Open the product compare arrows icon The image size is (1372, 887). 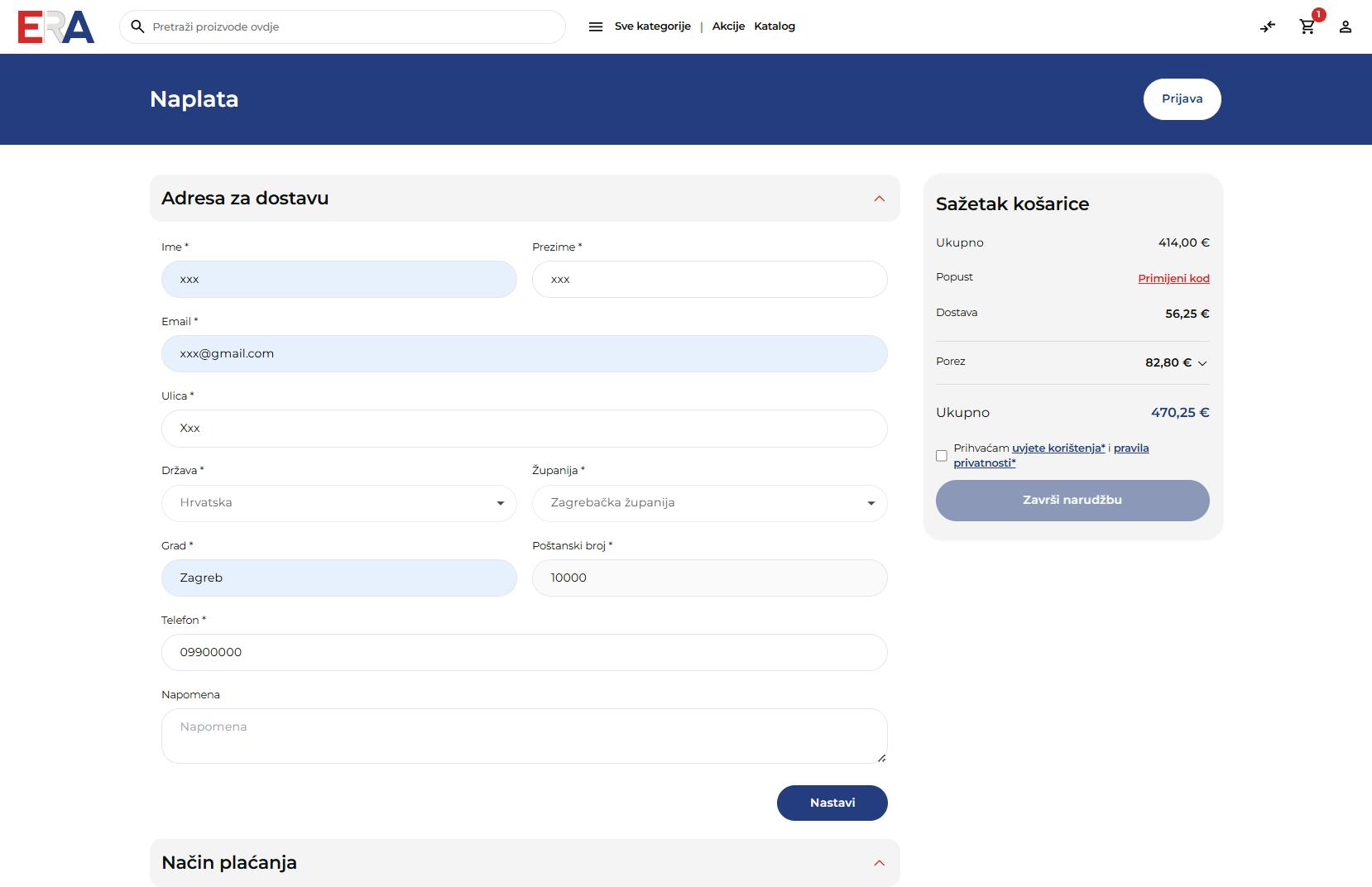1268,26
